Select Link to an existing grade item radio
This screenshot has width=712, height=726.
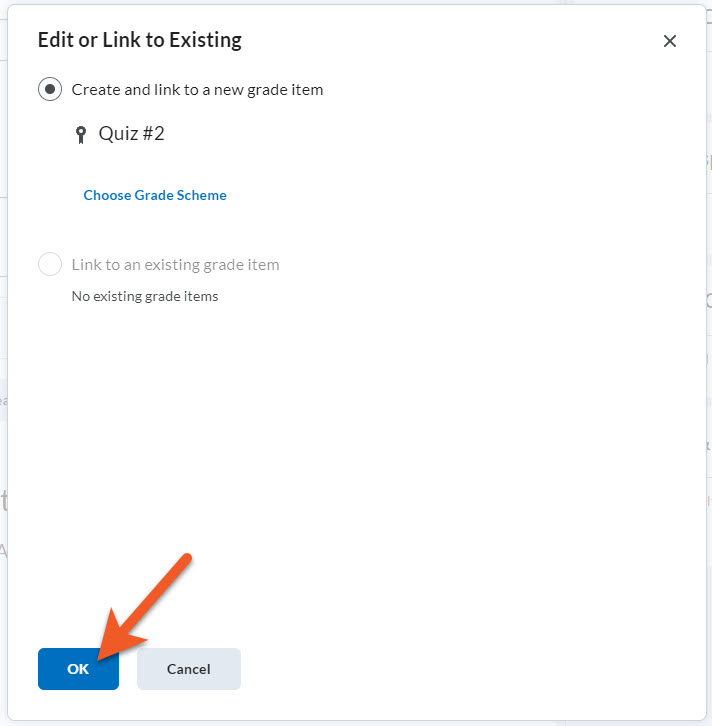click(x=50, y=265)
